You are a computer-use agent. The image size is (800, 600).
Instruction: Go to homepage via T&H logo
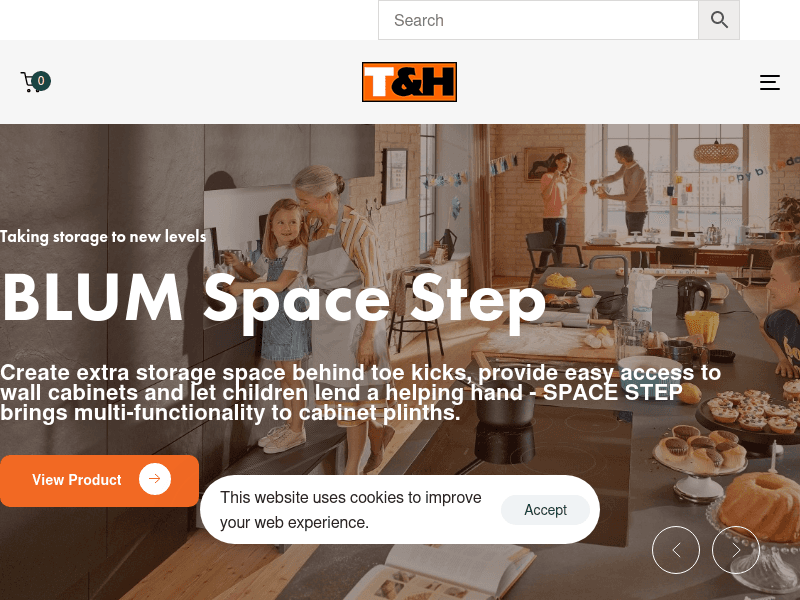coord(409,82)
